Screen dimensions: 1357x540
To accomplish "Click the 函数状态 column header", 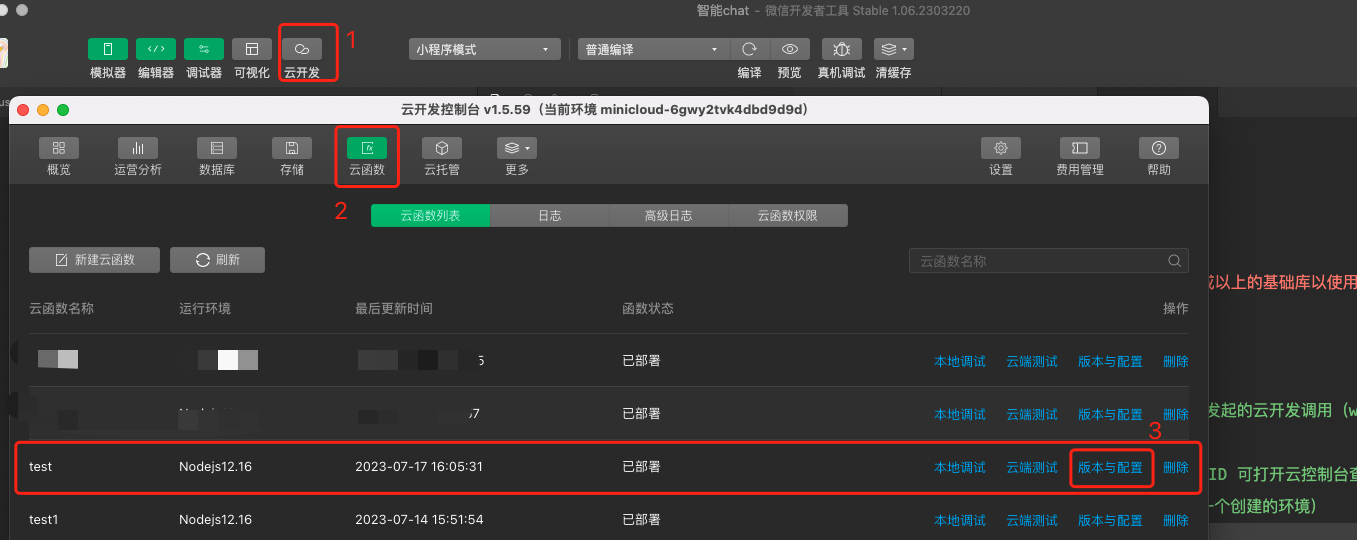I will click(x=648, y=308).
